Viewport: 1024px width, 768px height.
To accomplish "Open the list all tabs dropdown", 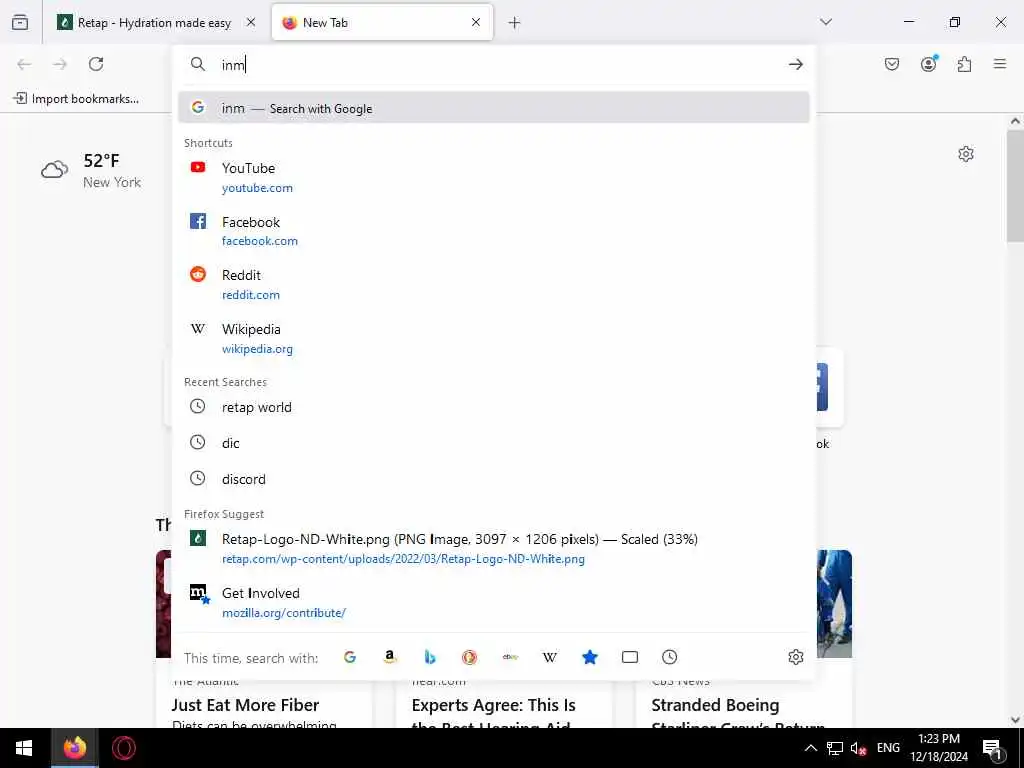I will tap(826, 22).
